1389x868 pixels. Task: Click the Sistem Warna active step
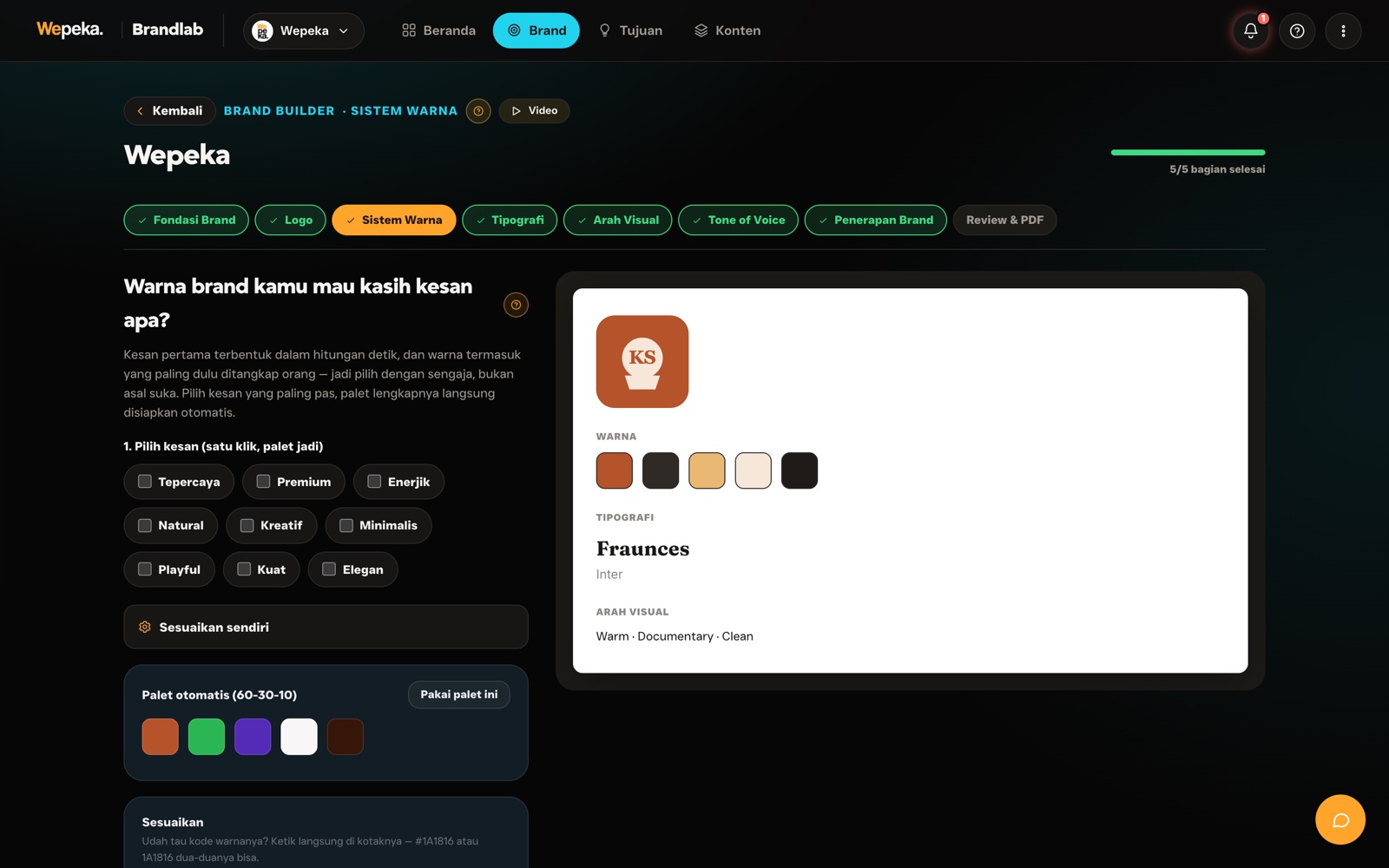pyautogui.click(x=394, y=220)
